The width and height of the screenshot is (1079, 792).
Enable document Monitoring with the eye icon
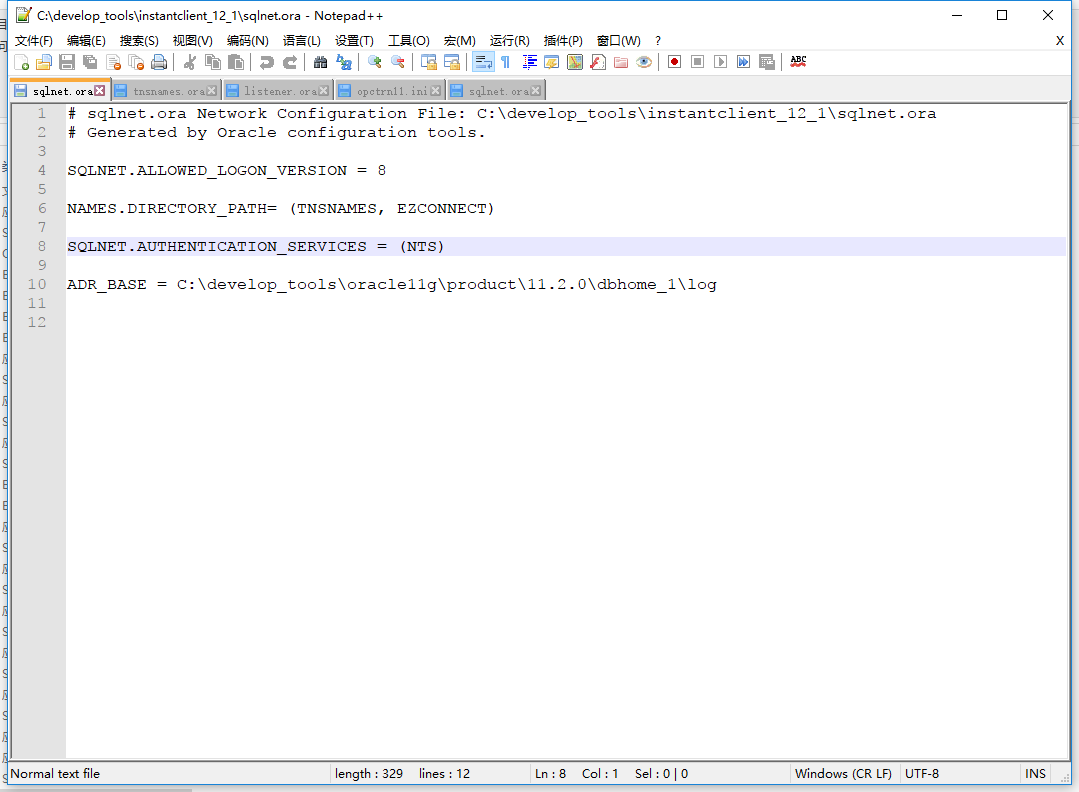click(644, 62)
